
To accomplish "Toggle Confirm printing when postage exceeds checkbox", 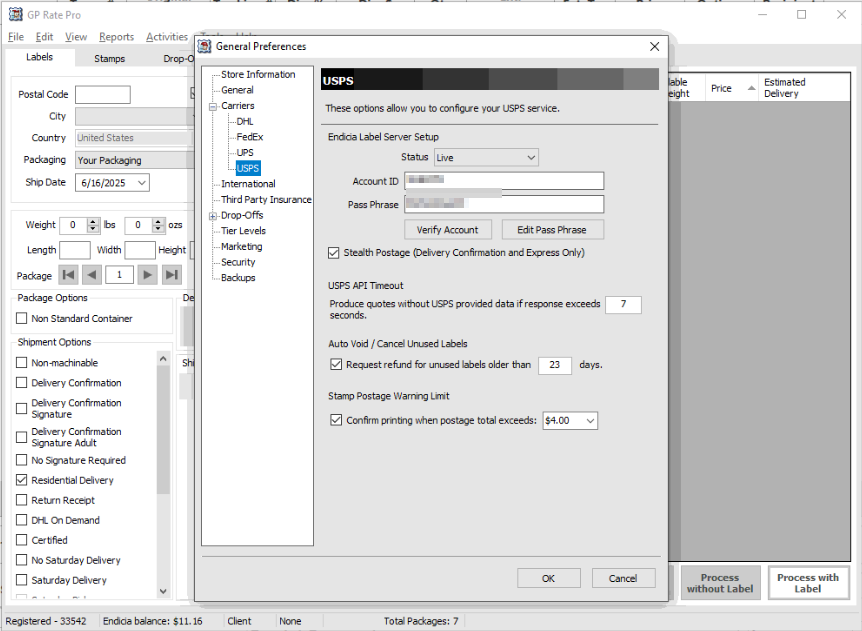I will point(336,420).
